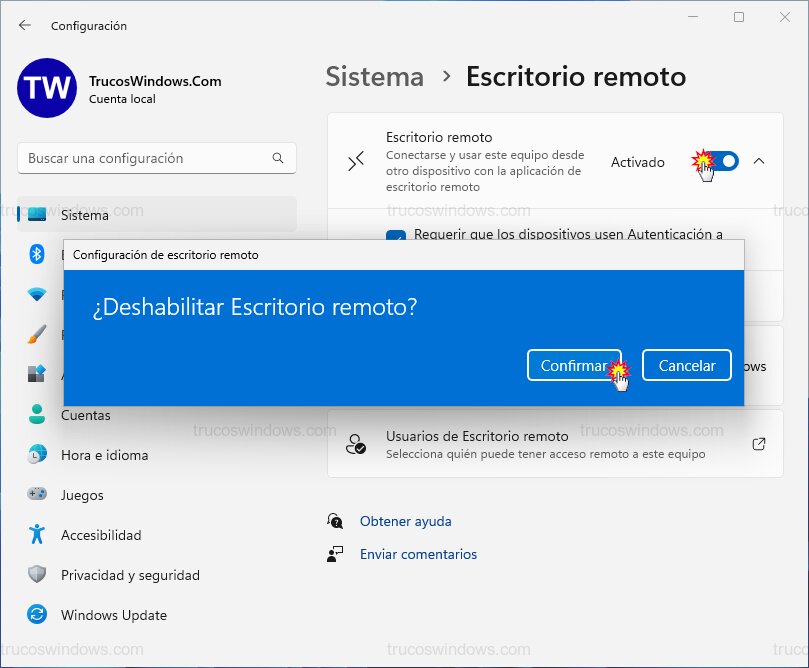Click Enviar comentarios

click(421, 553)
